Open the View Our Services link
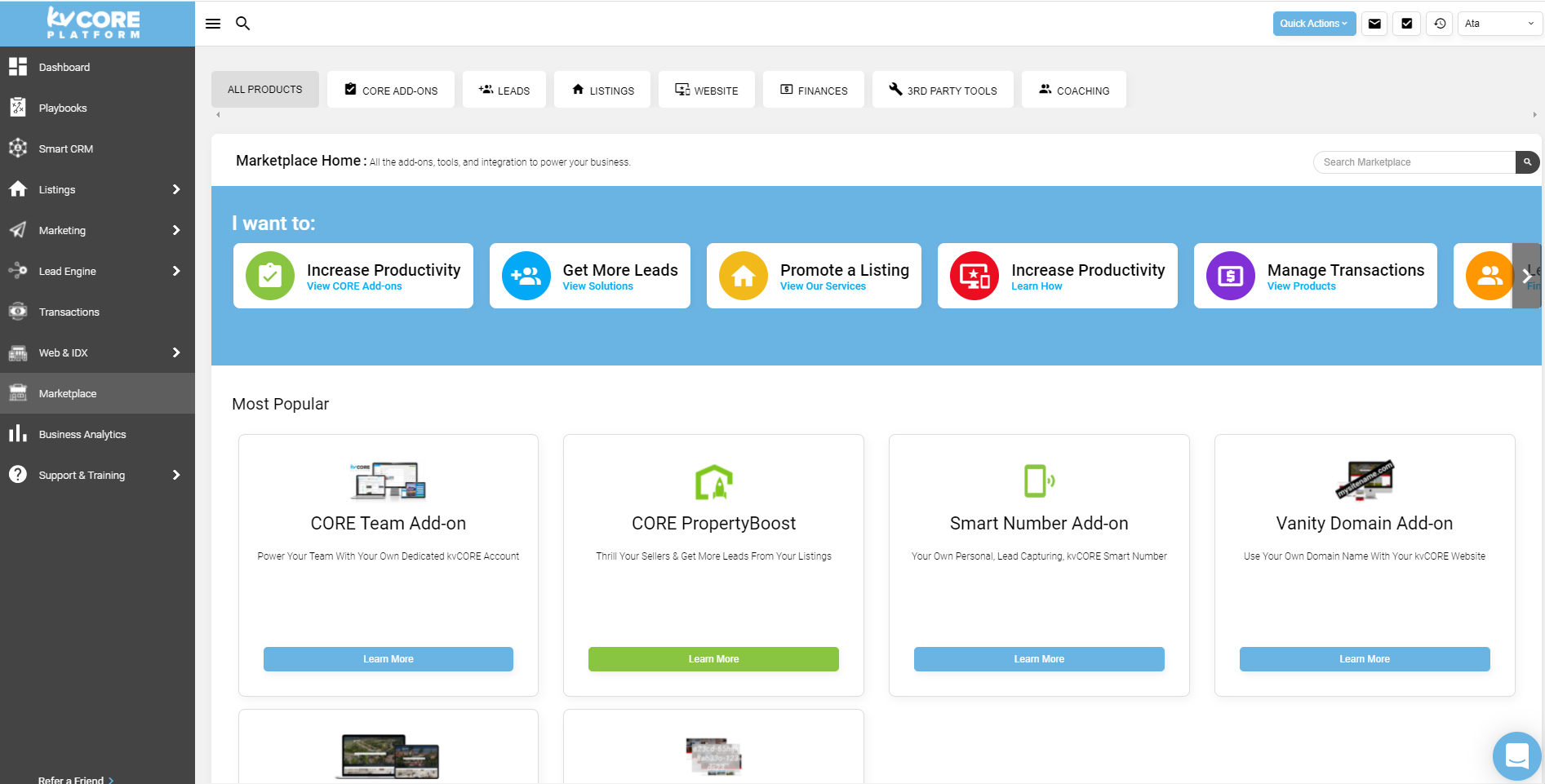This screenshot has height=784, width=1545. pos(823,286)
